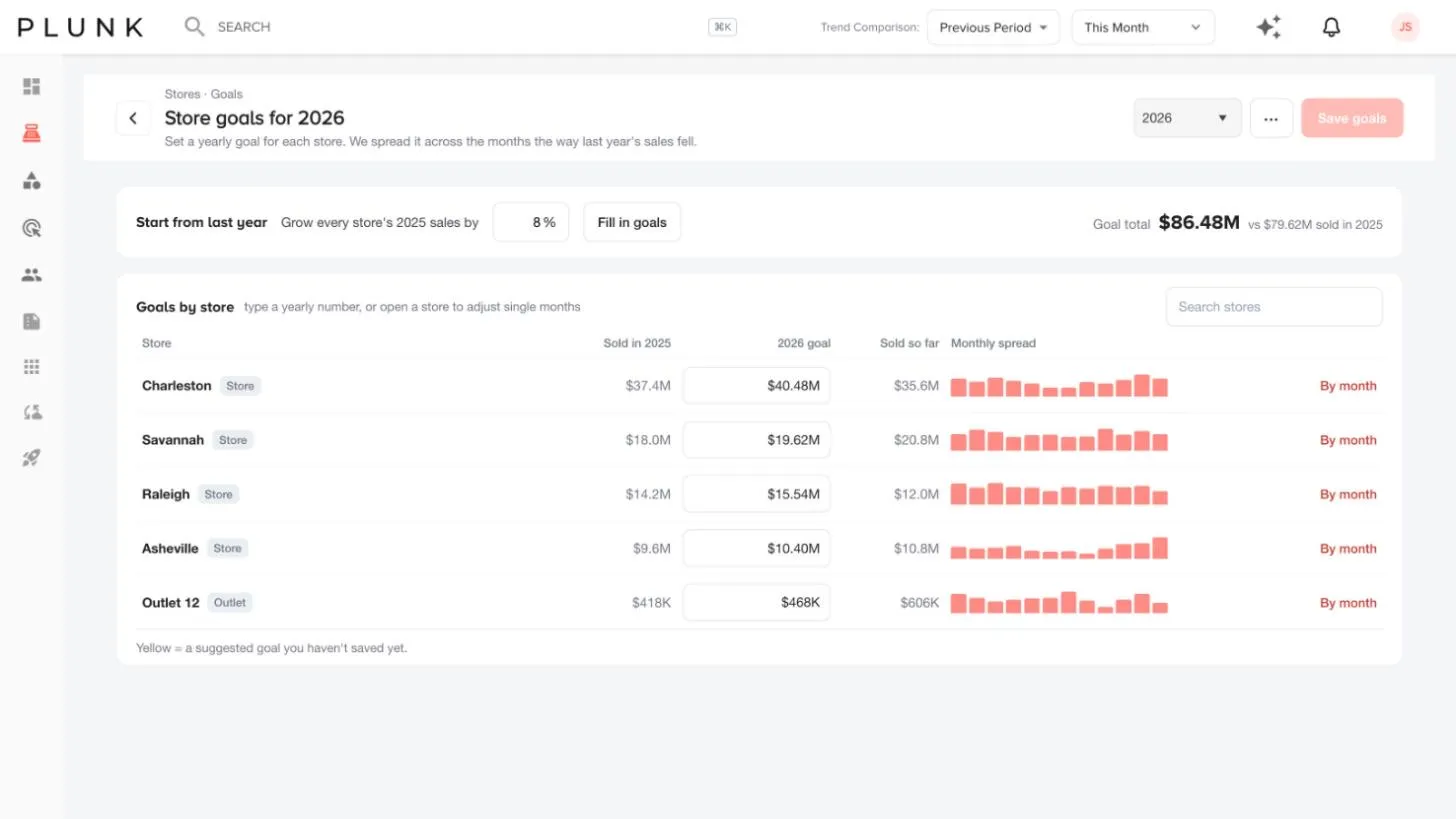Image resolution: width=1456 pixels, height=819 pixels.
Task: Click the Outlet tag beside Outlet 12
Action: 230,603
